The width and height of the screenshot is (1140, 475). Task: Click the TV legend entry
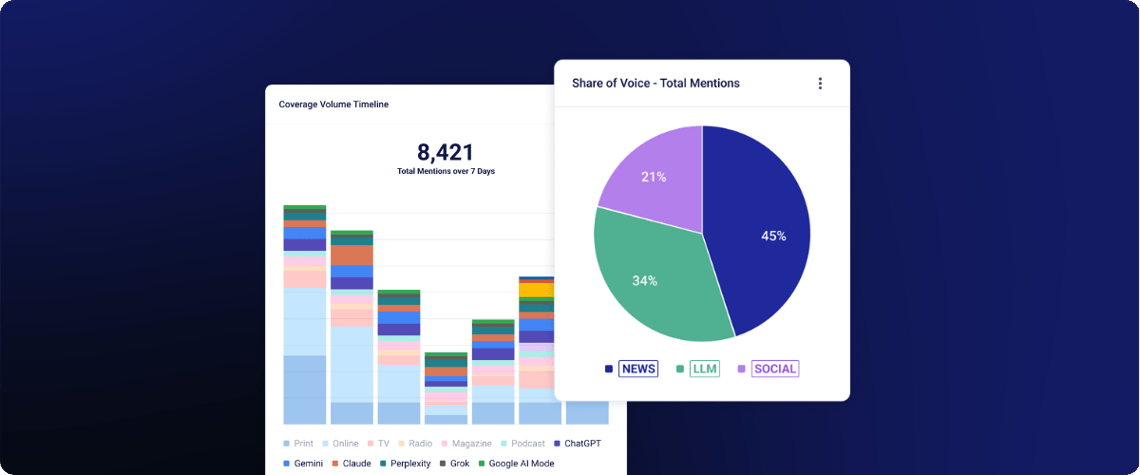(x=378, y=444)
